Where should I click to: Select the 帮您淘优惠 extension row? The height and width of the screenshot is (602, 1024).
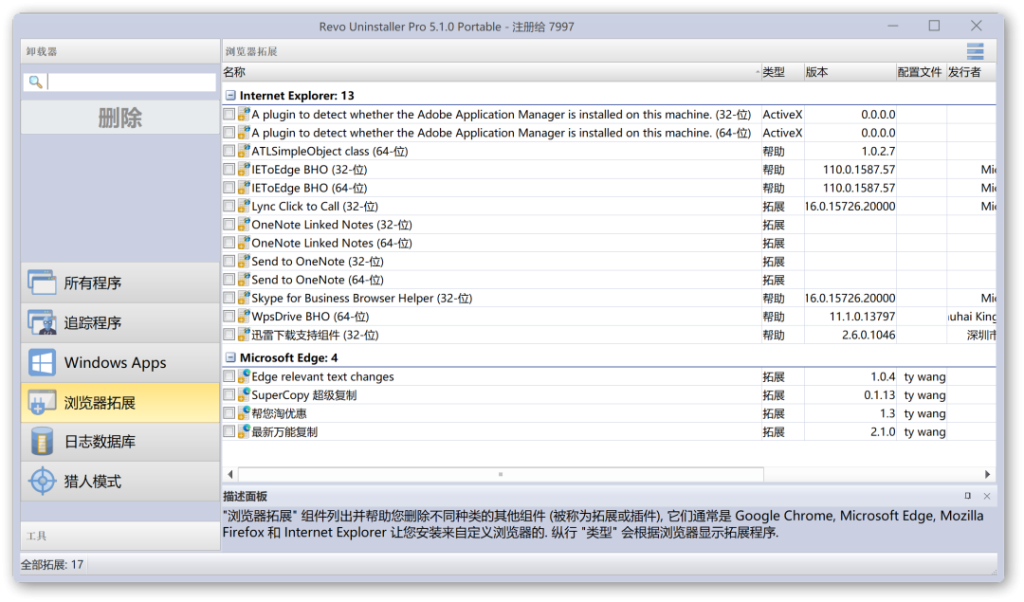coord(609,413)
